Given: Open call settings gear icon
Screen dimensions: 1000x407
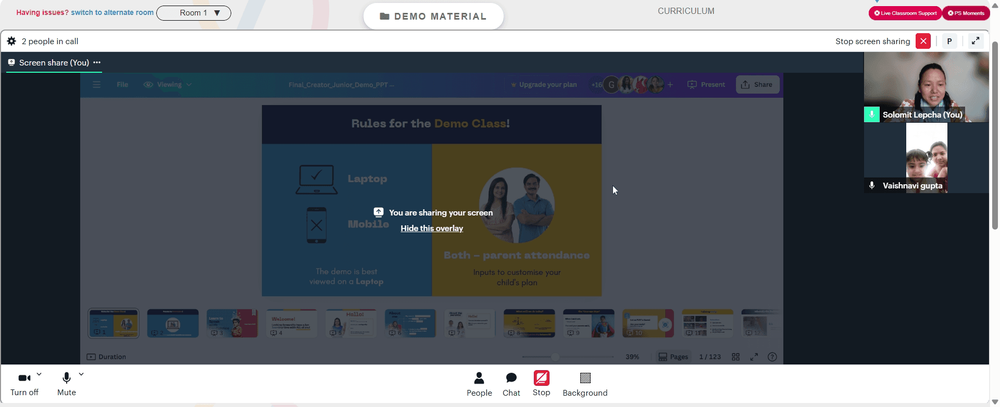Looking at the screenshot, I should [11, 41].
